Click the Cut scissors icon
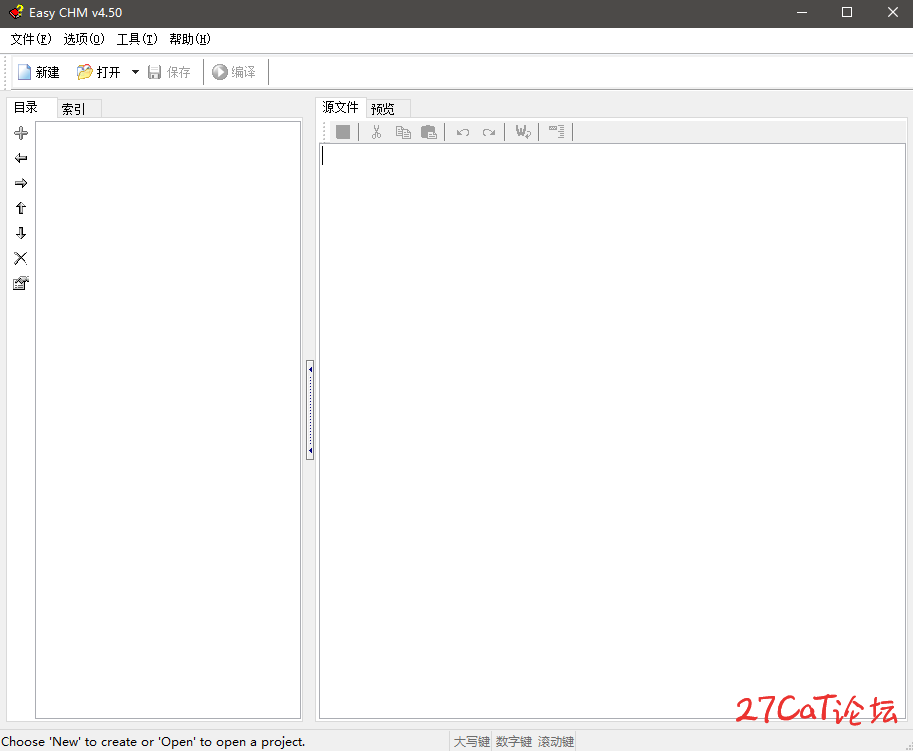Screen dimensions: 913x751 377,132
